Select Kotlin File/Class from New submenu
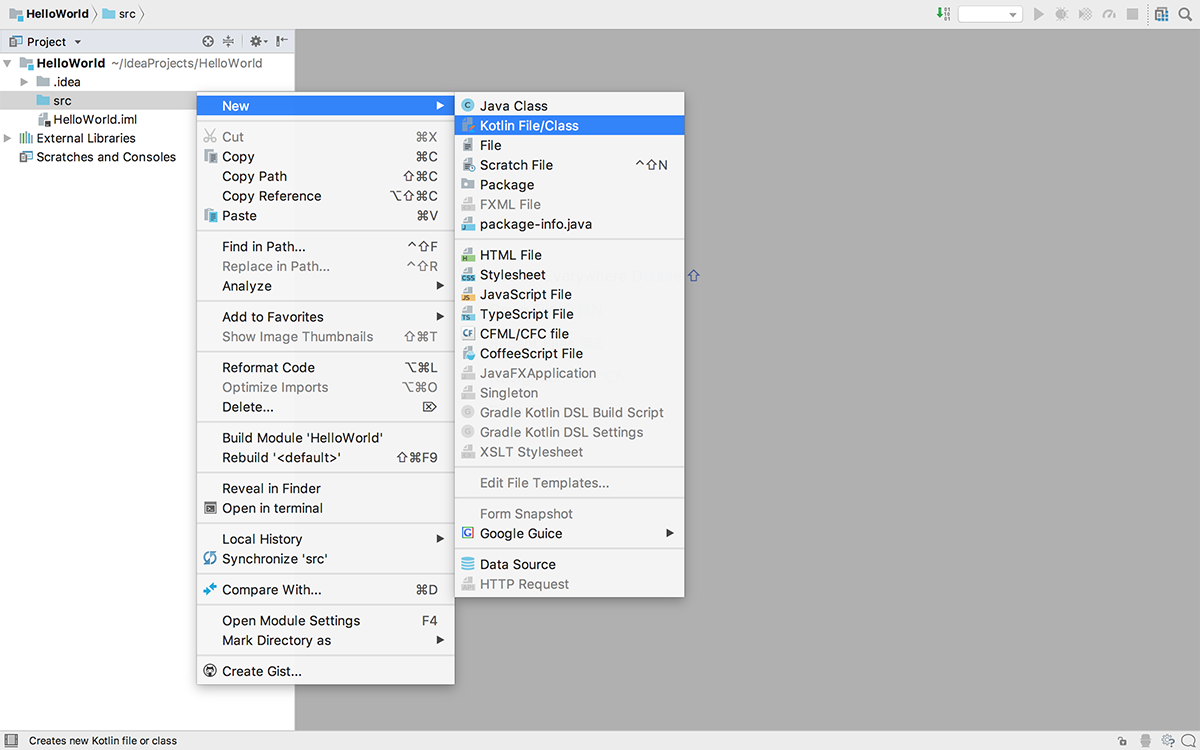The width and height of the screenshot is (1200, 750). pyautogui.click(x=529, y=126)
